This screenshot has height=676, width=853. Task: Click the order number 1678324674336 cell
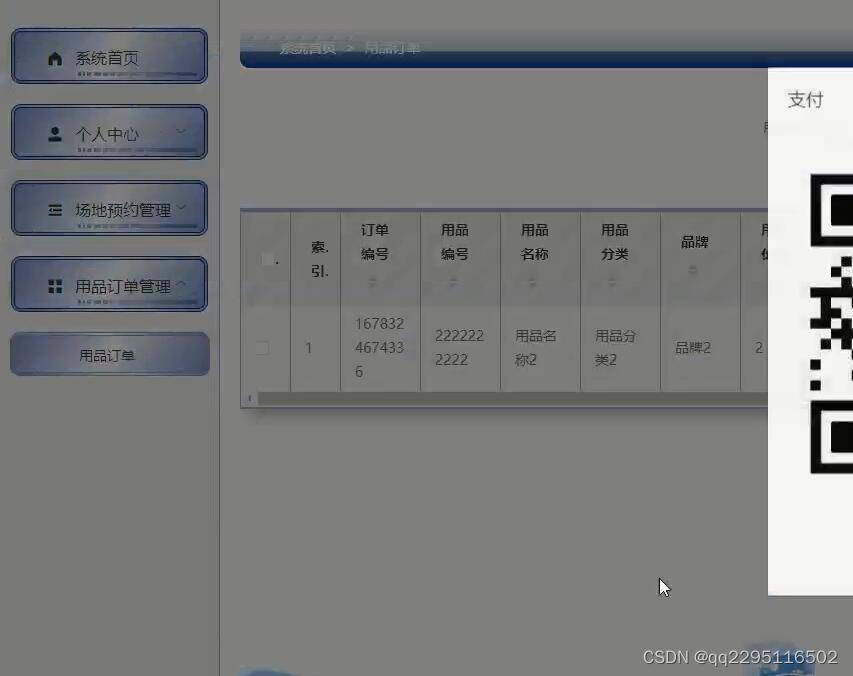coord(380,348)
